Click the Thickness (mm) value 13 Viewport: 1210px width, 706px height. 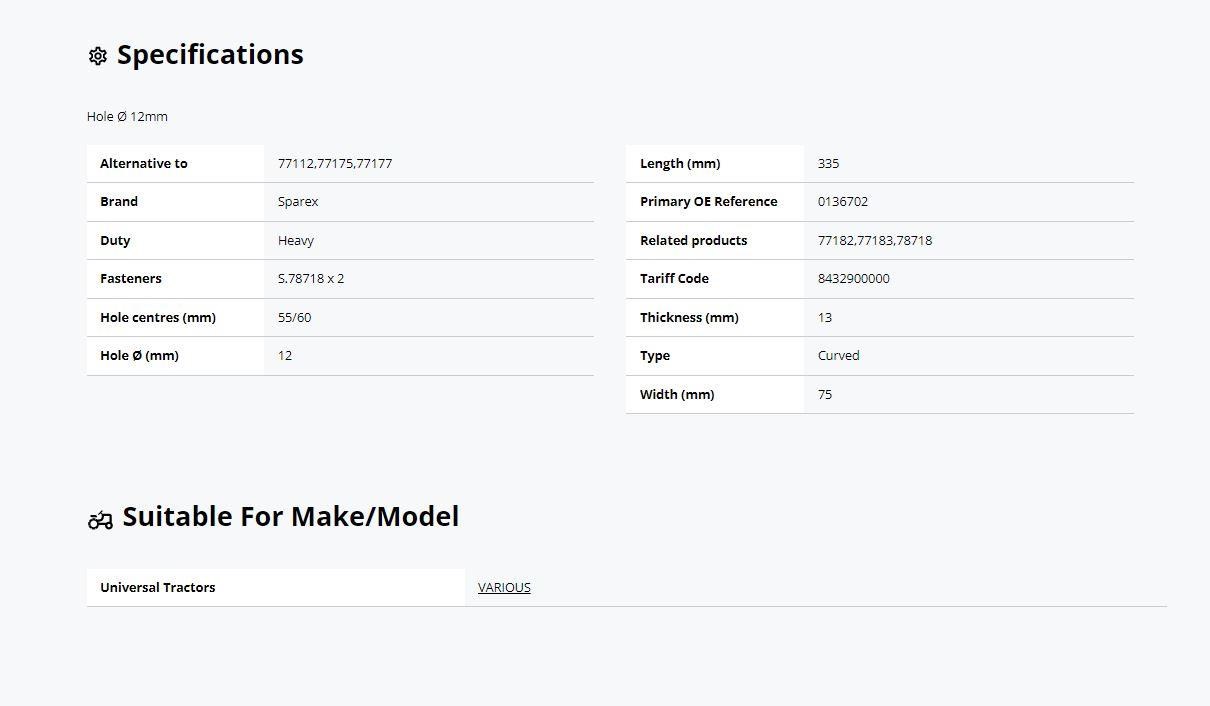pyautogui.click(x=825, y=317)
